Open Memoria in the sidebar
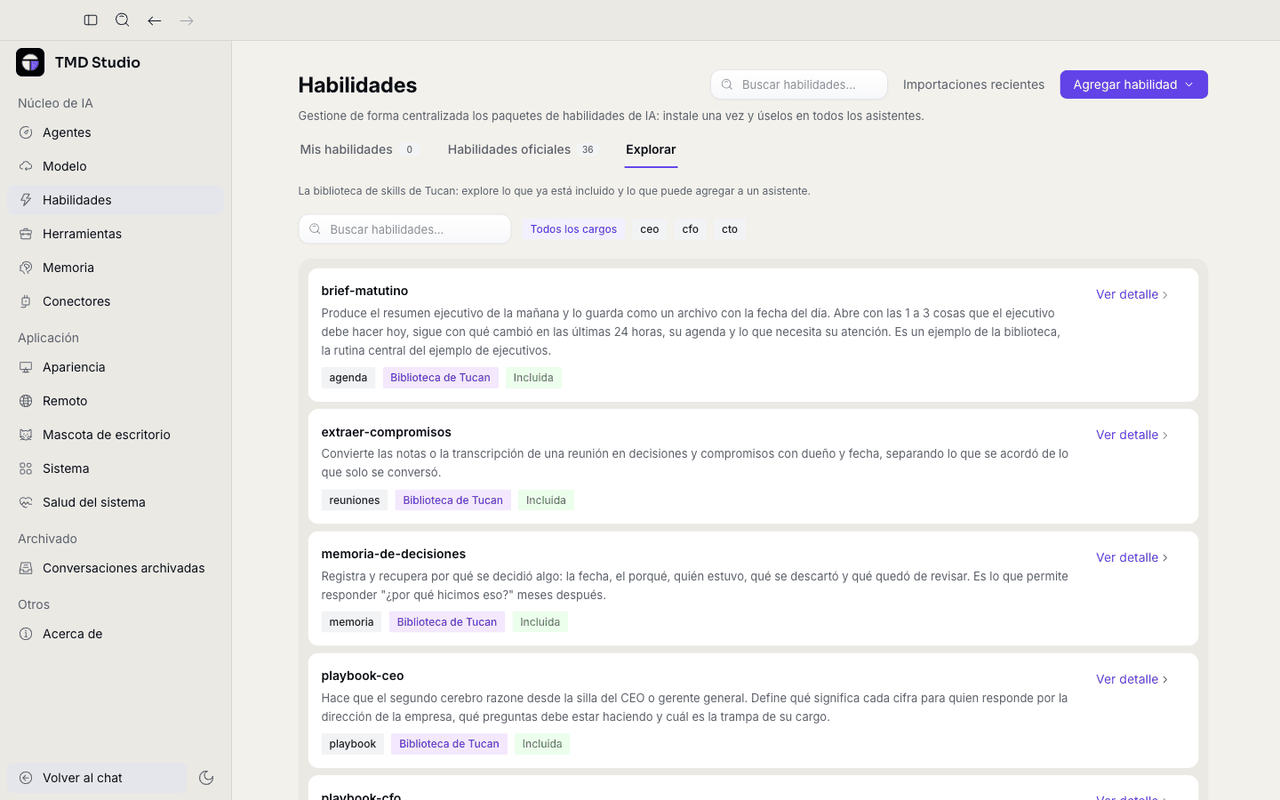Screen dimensions: 1280x800 tap(116, 268)
